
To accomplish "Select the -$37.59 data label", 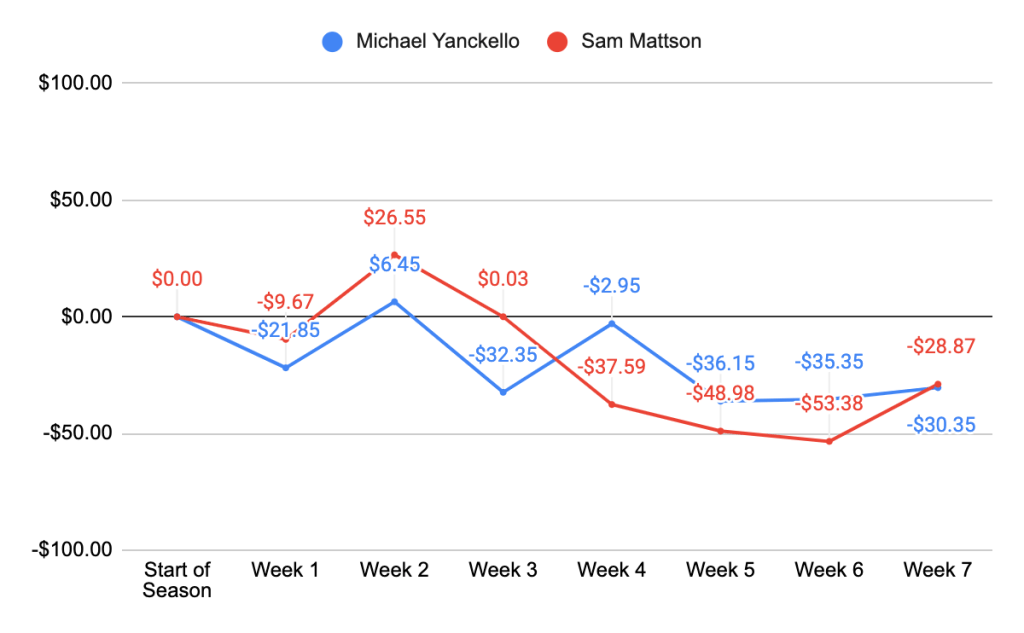I will tap(612, 367).
